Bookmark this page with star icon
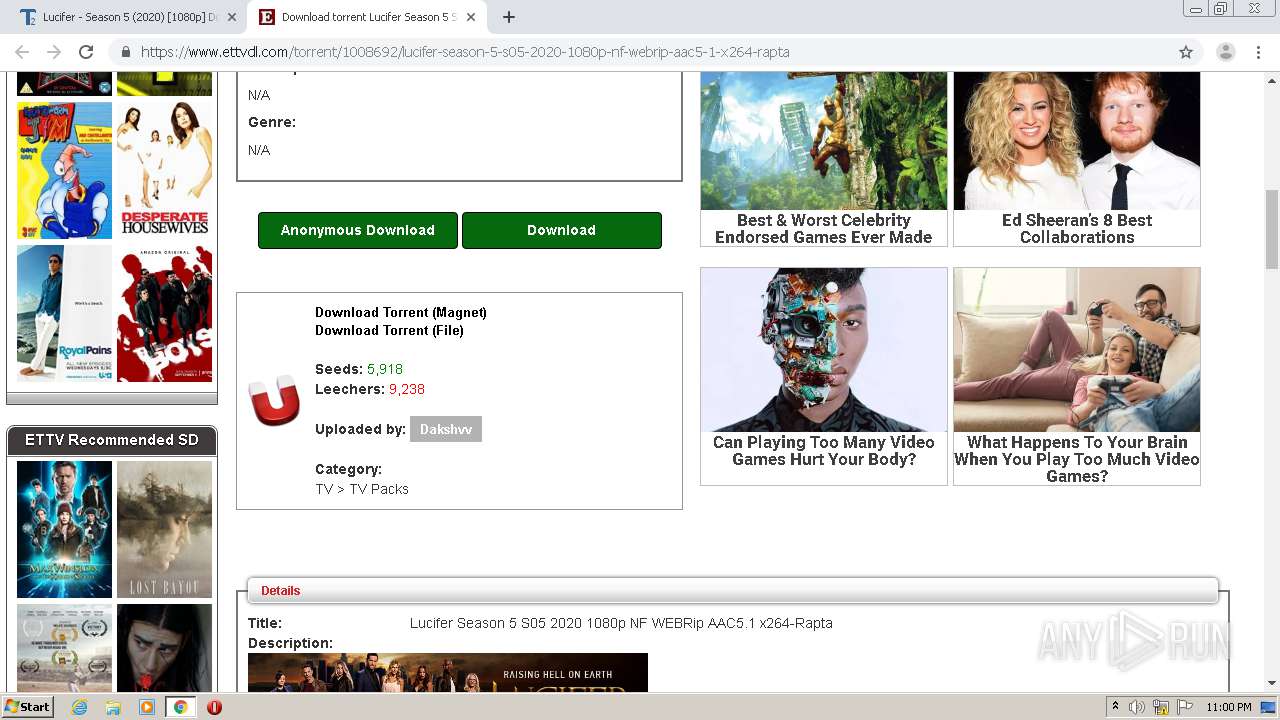Screen dimensions: 1280x720 click(x=1186, y=52)
